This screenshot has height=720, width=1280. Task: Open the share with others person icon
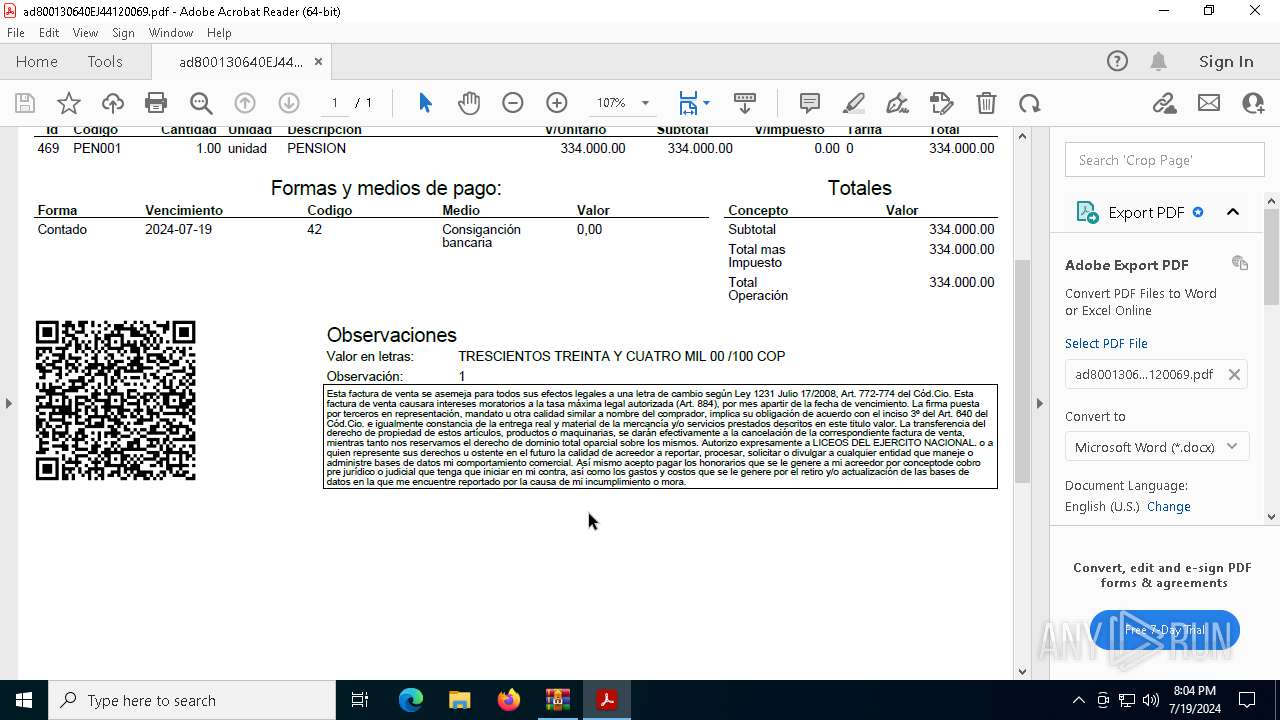pos(1253,103)
